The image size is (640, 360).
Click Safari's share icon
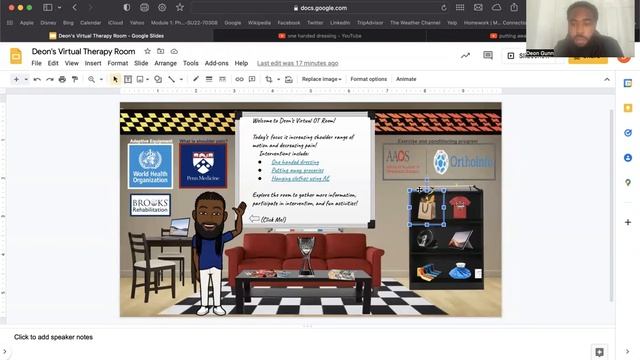[514, 7]
